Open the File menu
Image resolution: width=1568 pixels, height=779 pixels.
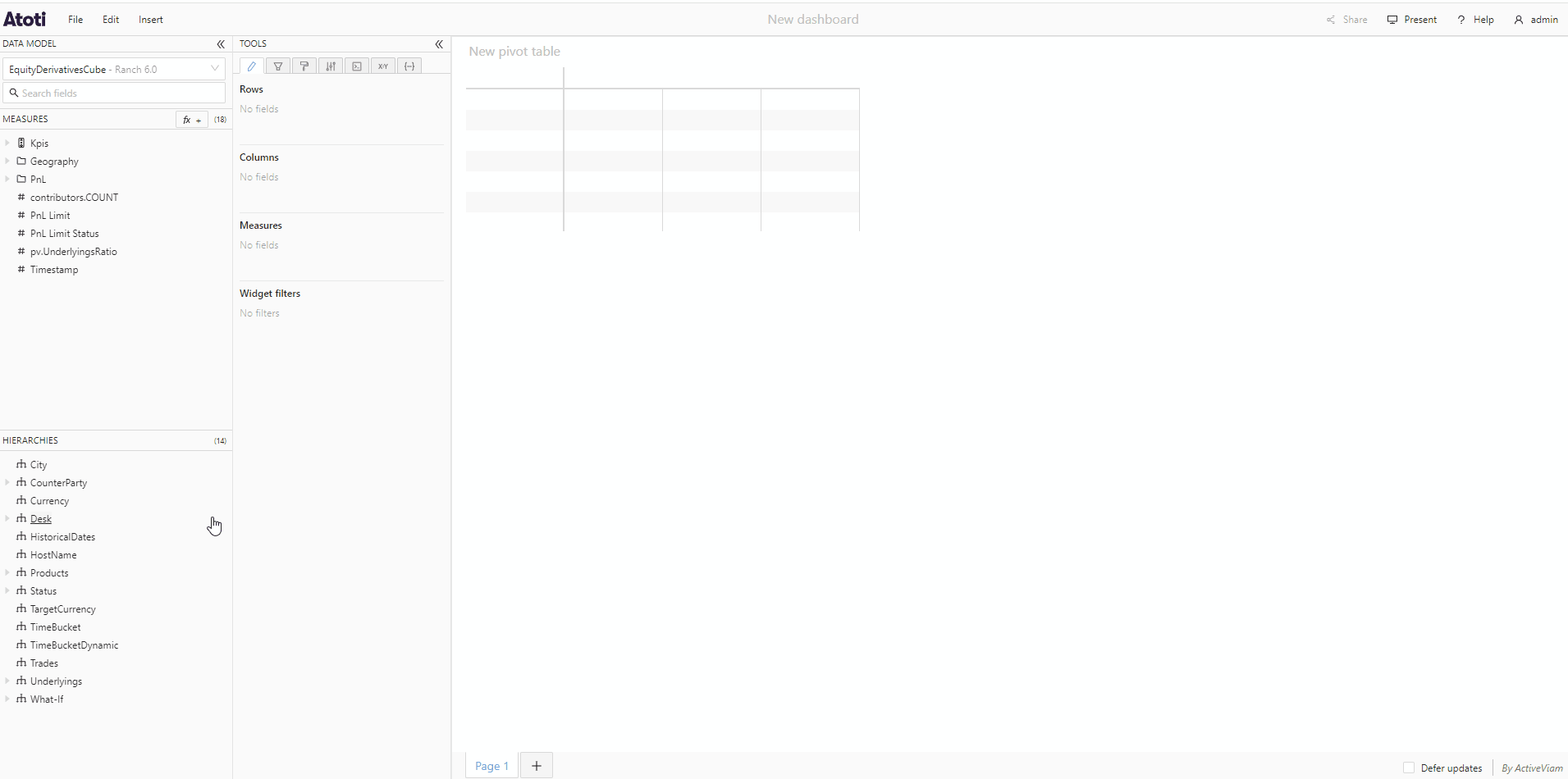75,20
